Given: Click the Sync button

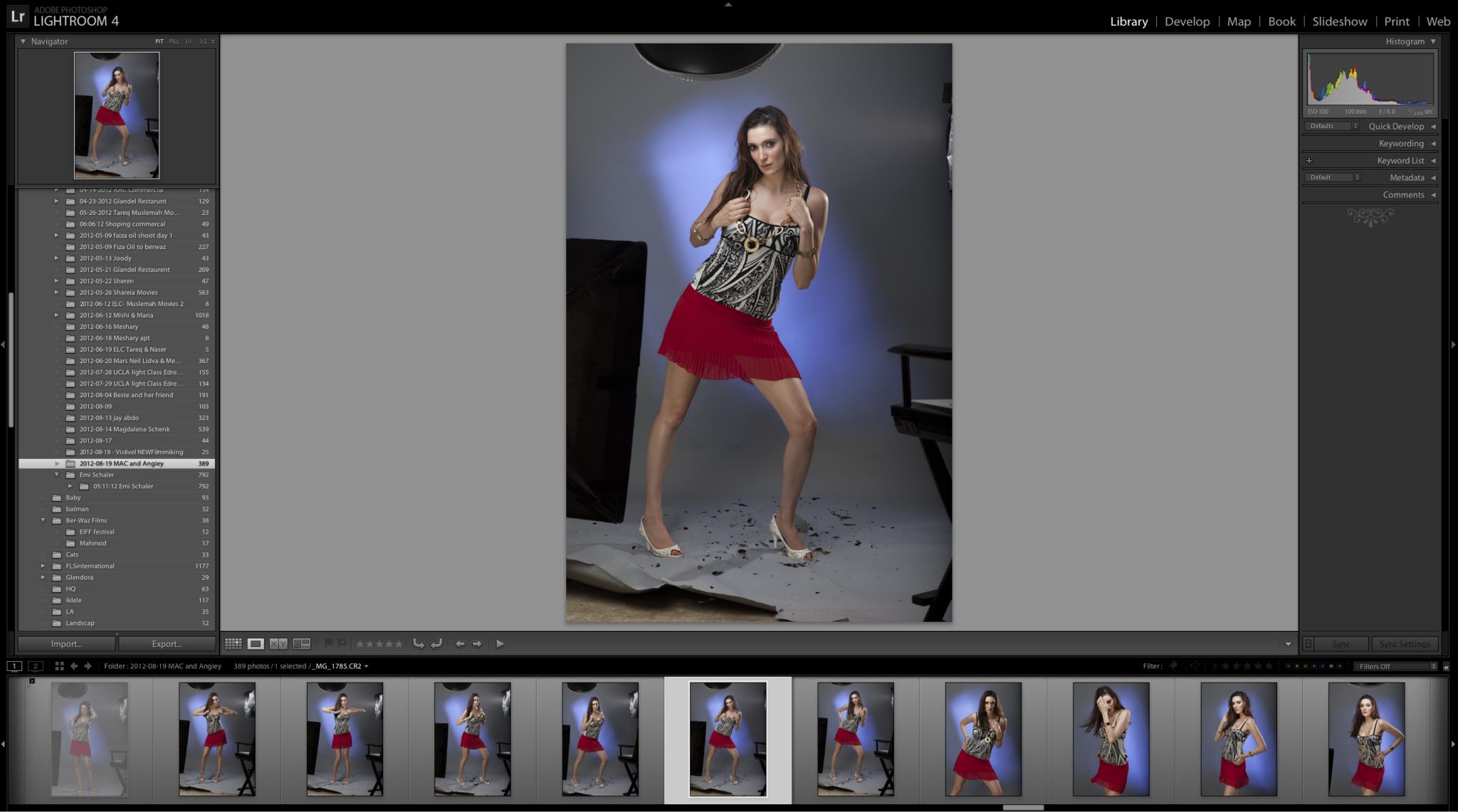Looking at the screenshot, I should pos(1341,643).
